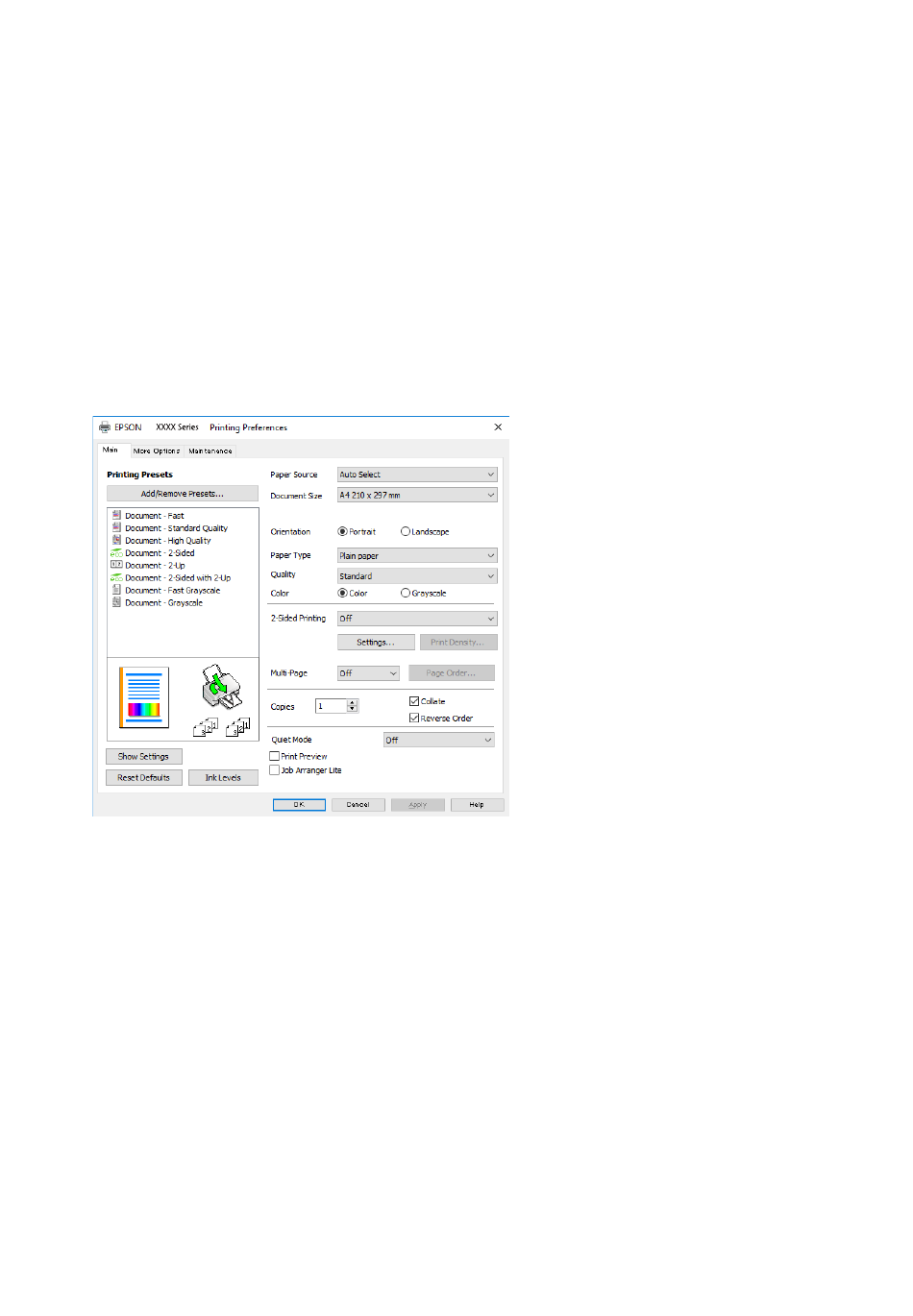Viewport: 913px width, 1316px height.
Task: Click the collated page stack icon
Action: click(206, 727)
